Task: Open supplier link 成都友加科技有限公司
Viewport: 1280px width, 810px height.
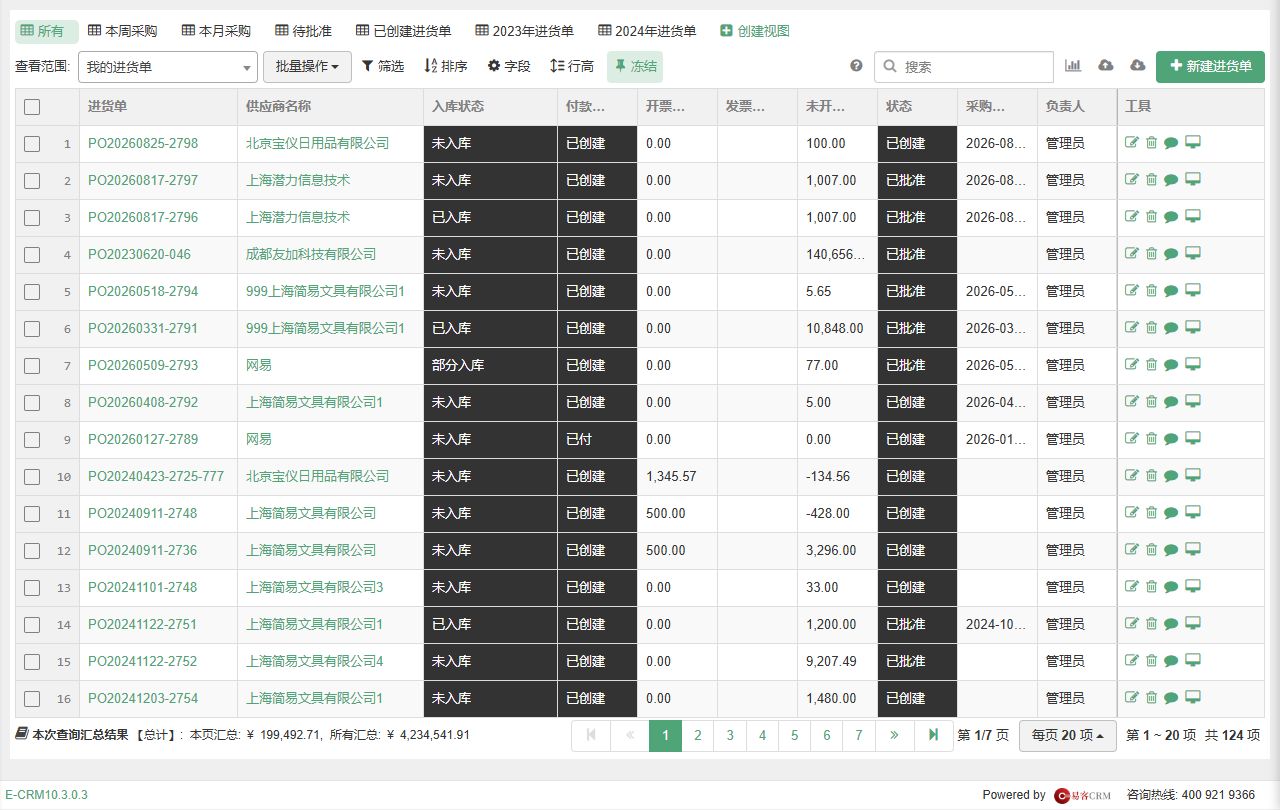Action: click(311, 254)
